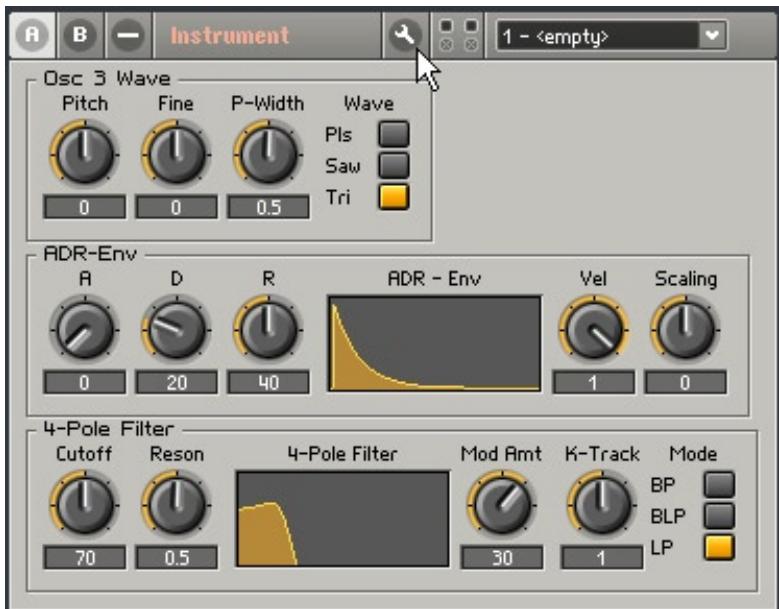This screenshot has width=779, height=609.
Task: Click the ADR envelope graph display
Action: (x=434, y=344)
